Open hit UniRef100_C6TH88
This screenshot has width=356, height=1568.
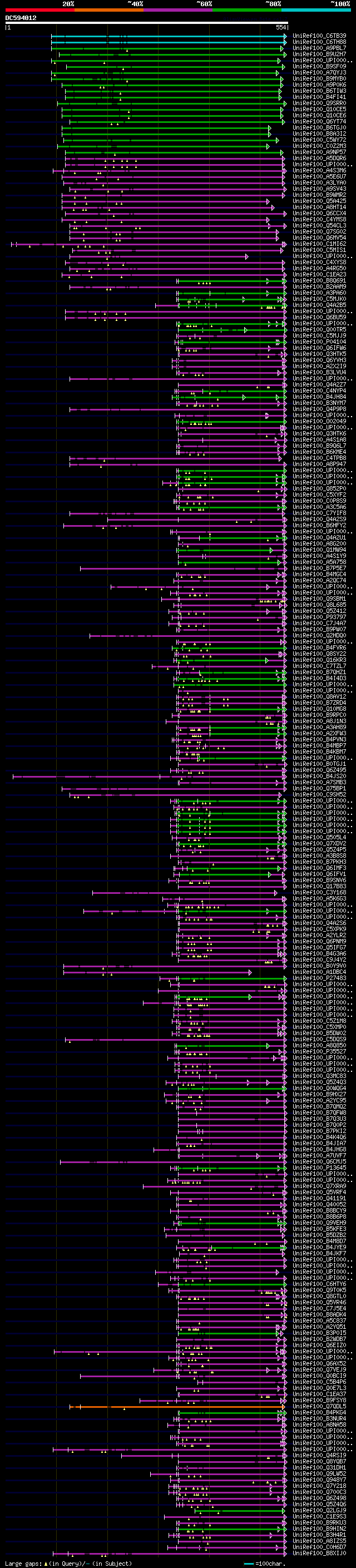coord(319,42)
